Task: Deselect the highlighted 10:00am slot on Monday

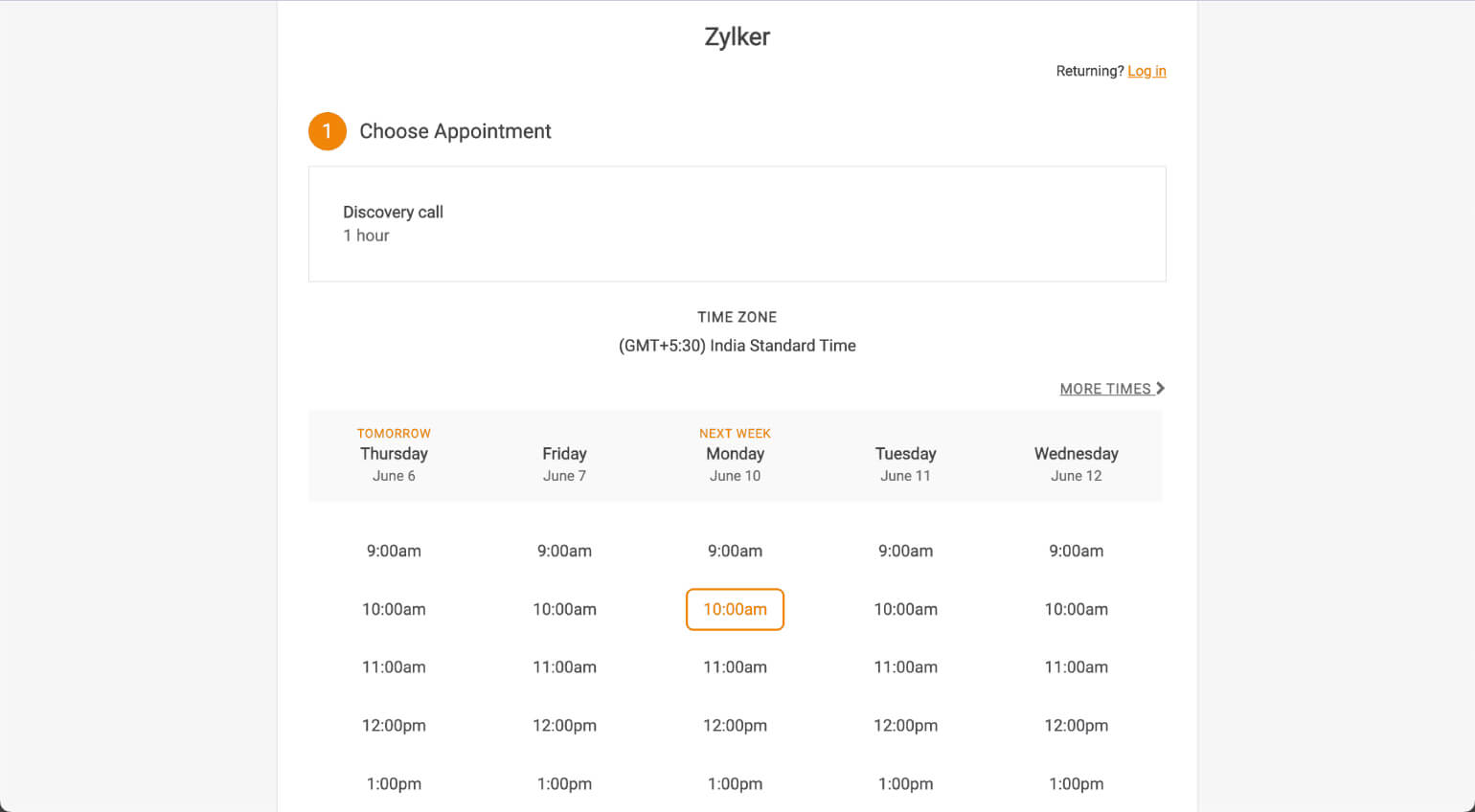Action: [x=735, y=609]
